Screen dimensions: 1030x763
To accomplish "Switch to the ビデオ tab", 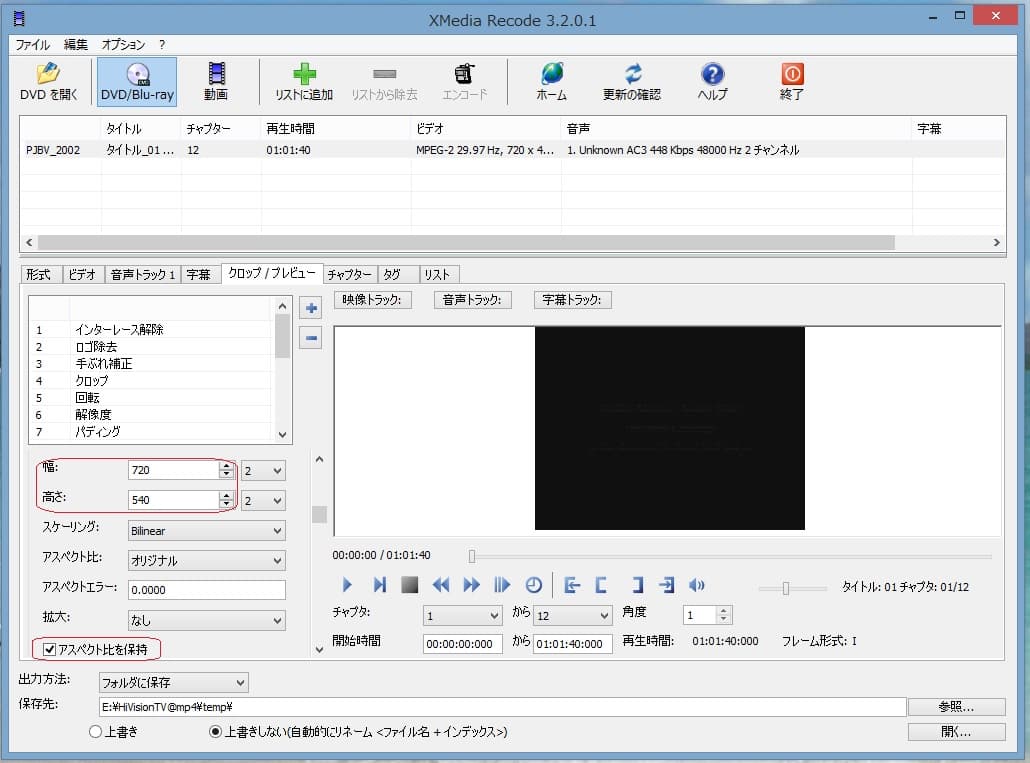I will pos(82,274).
